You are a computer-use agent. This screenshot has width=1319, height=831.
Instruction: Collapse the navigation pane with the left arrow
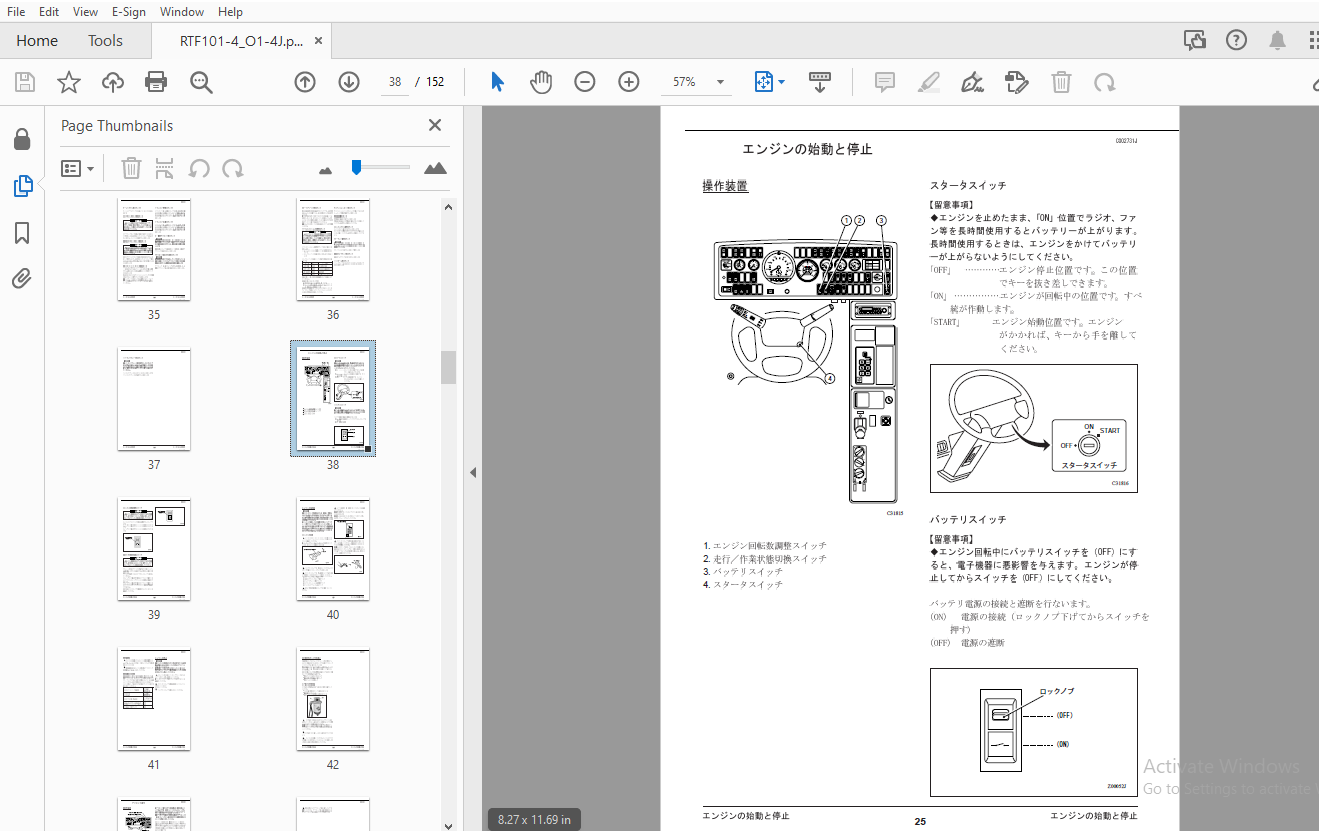pyautogui.click(x=473, y=472)
